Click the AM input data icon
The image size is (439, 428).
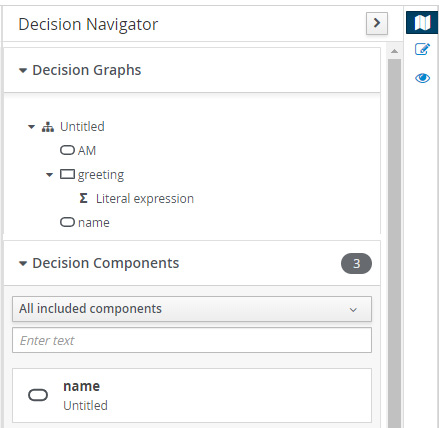click(67, 150)
